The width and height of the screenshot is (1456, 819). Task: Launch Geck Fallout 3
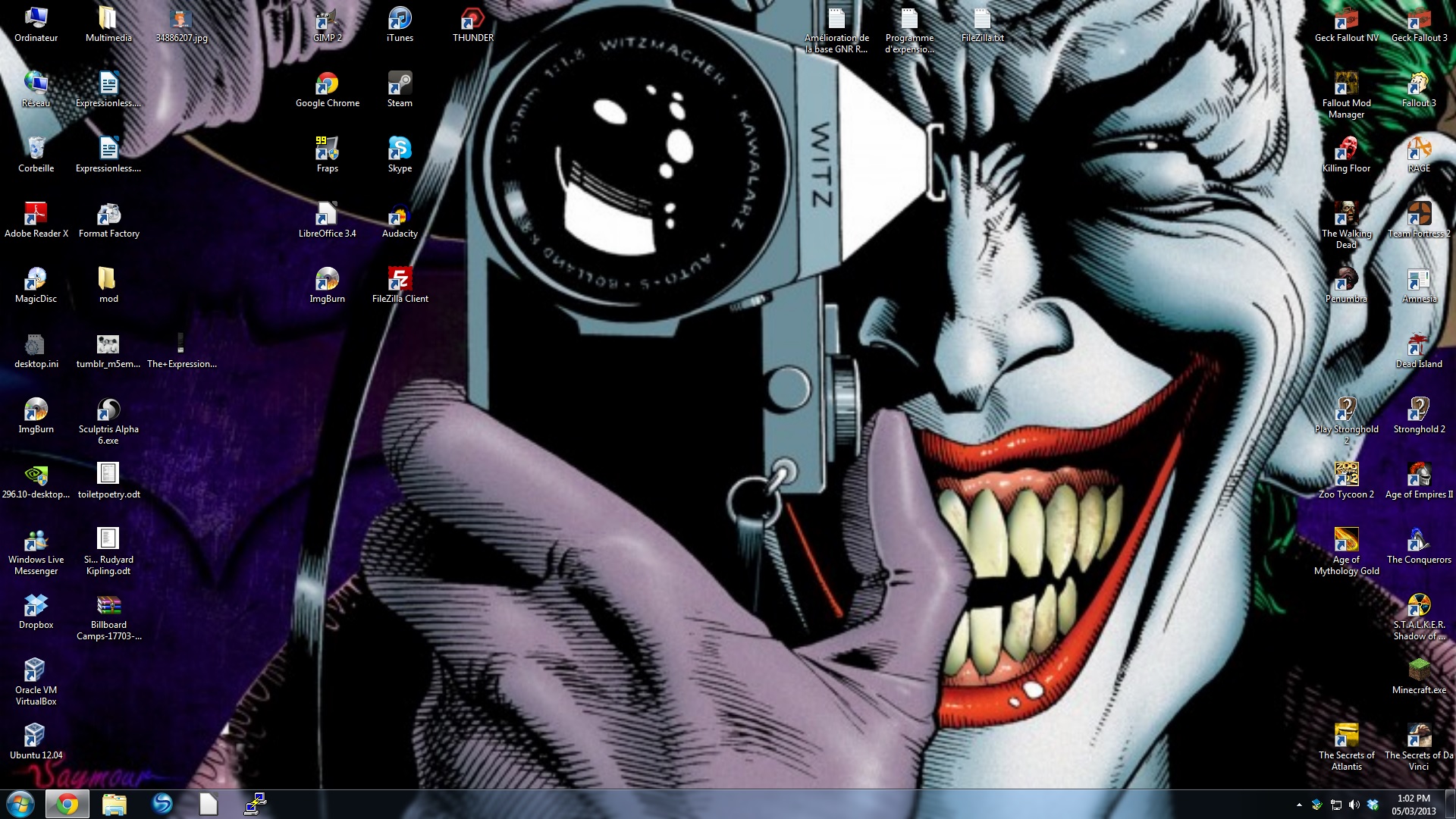tap(1419, 24)
